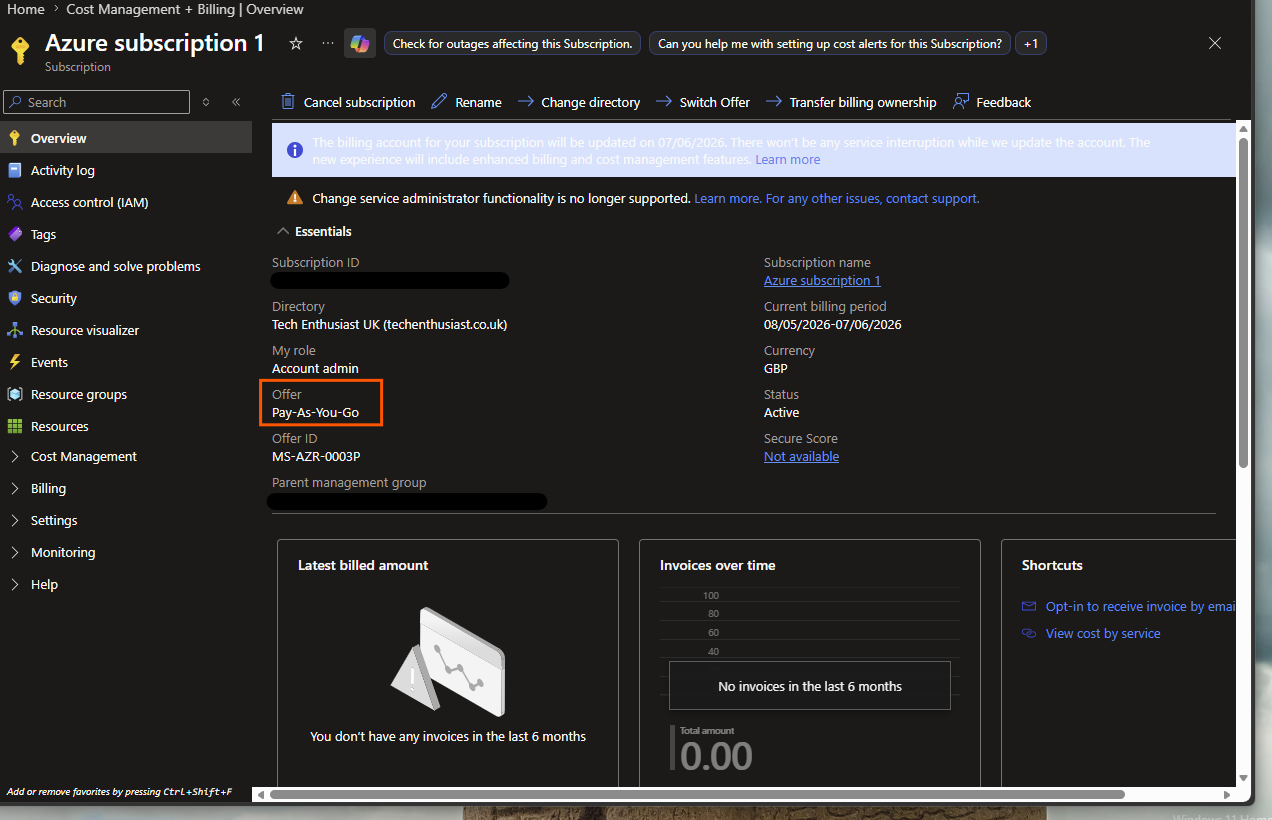Click the Pay-As-You-Go offer value
This screenshot has height=820, width=1272.
[x=315, y=413]
